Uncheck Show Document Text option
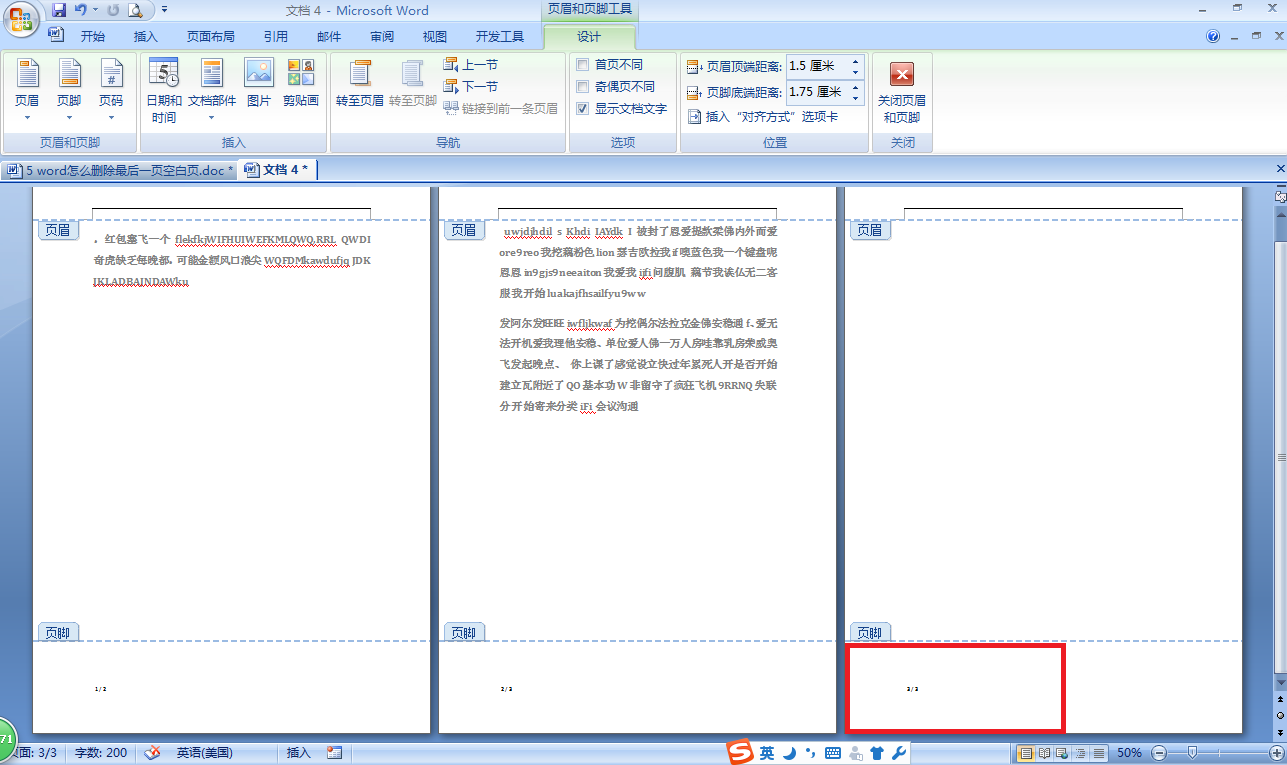The image size is (1287, 765). [x=583, y=108]
